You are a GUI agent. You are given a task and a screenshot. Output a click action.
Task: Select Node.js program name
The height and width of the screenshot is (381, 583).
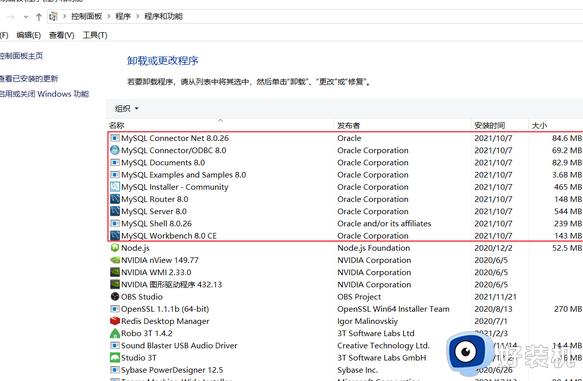[135, 248]
